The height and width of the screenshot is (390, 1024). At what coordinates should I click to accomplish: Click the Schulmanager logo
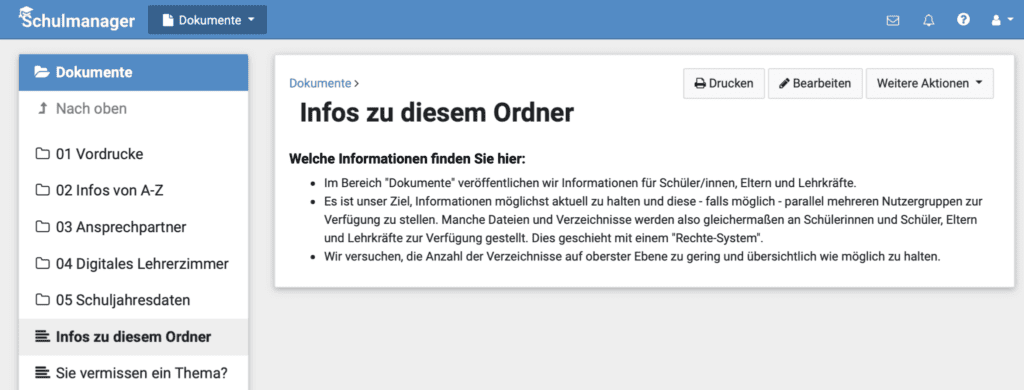coord(77,20)
